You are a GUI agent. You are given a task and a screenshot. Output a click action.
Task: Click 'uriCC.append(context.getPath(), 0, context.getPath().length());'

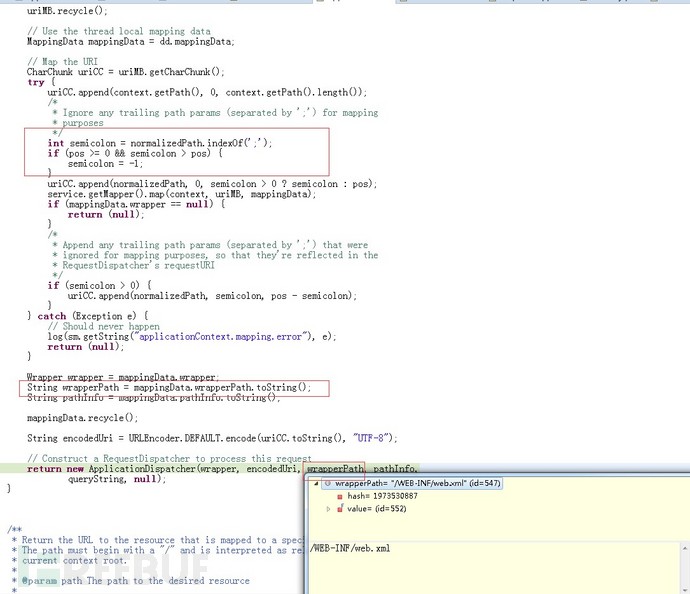207,92
